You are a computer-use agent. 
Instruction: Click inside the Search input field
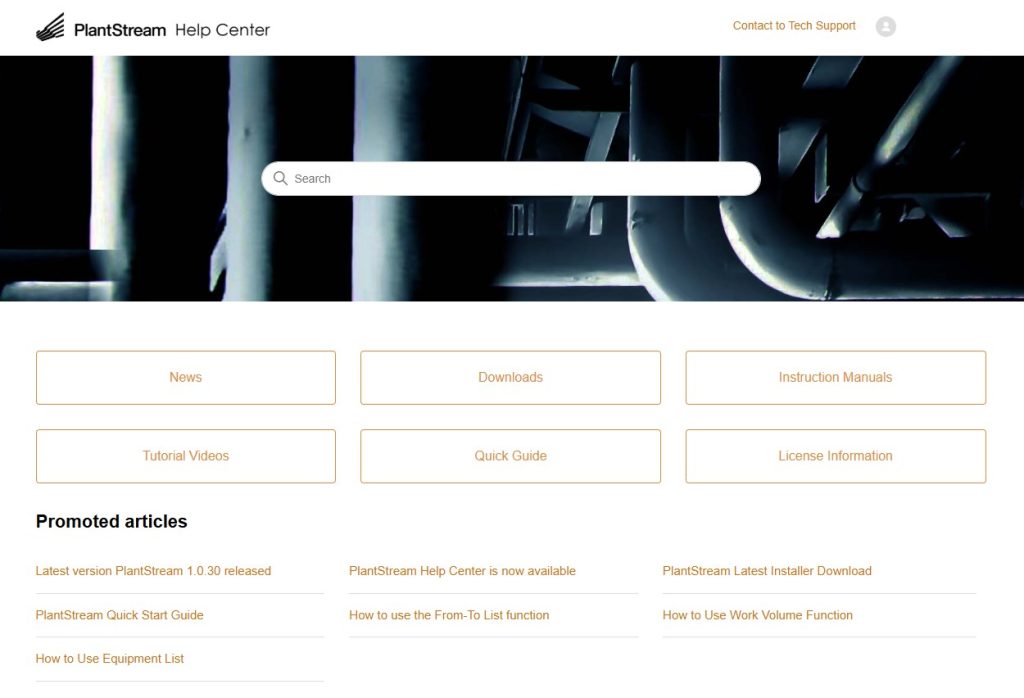(520, 179)
